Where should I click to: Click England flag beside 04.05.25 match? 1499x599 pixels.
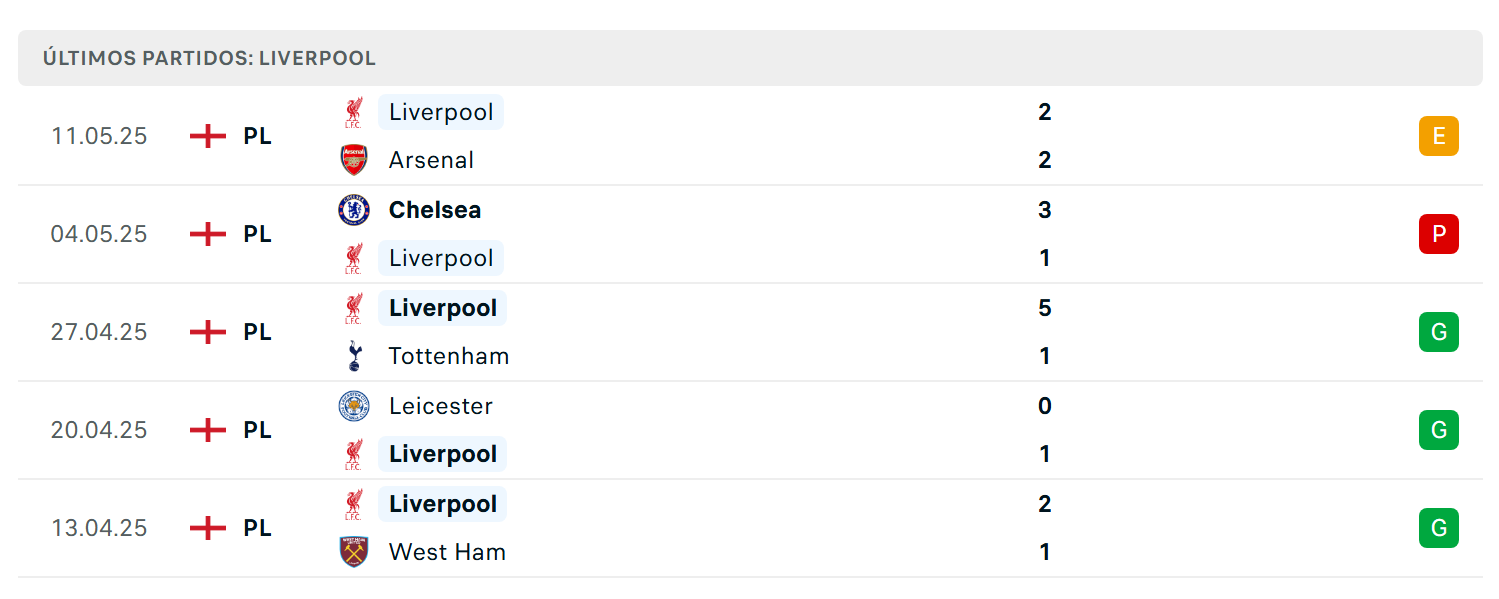point(208,234)
